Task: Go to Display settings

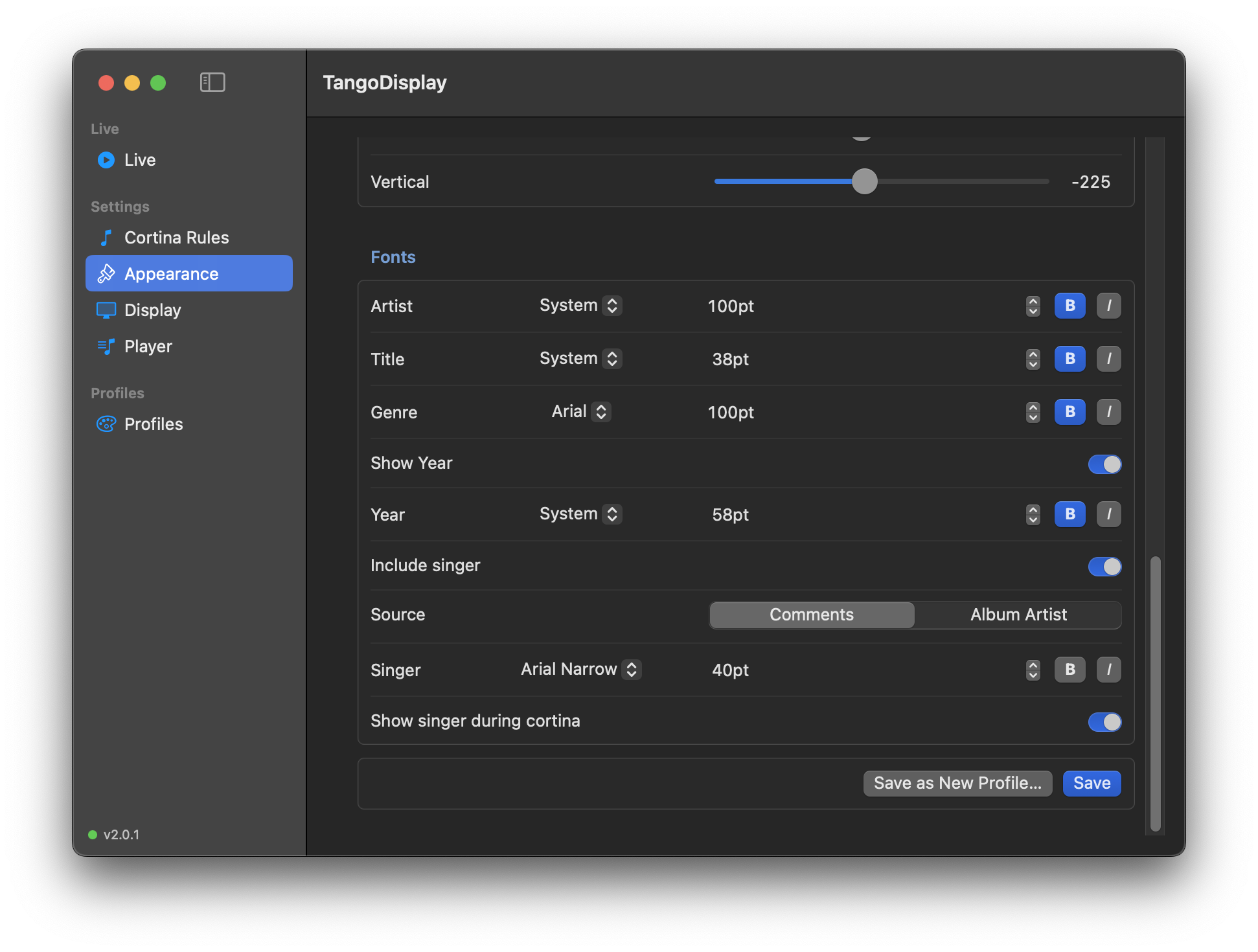Action: [x=189, y=310]
